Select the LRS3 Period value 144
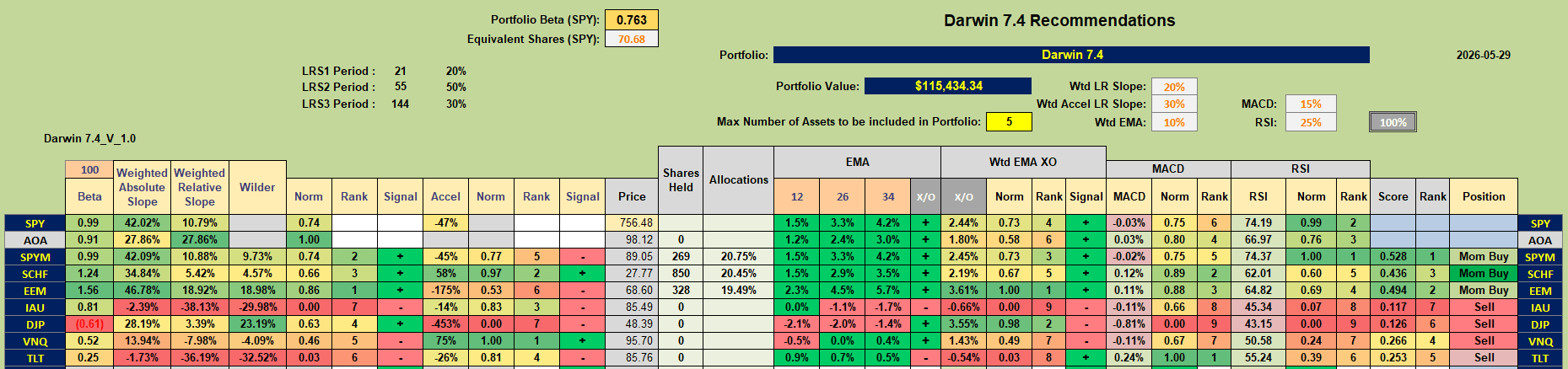Viewport: 1568px width, 369px height. [401, 104]
